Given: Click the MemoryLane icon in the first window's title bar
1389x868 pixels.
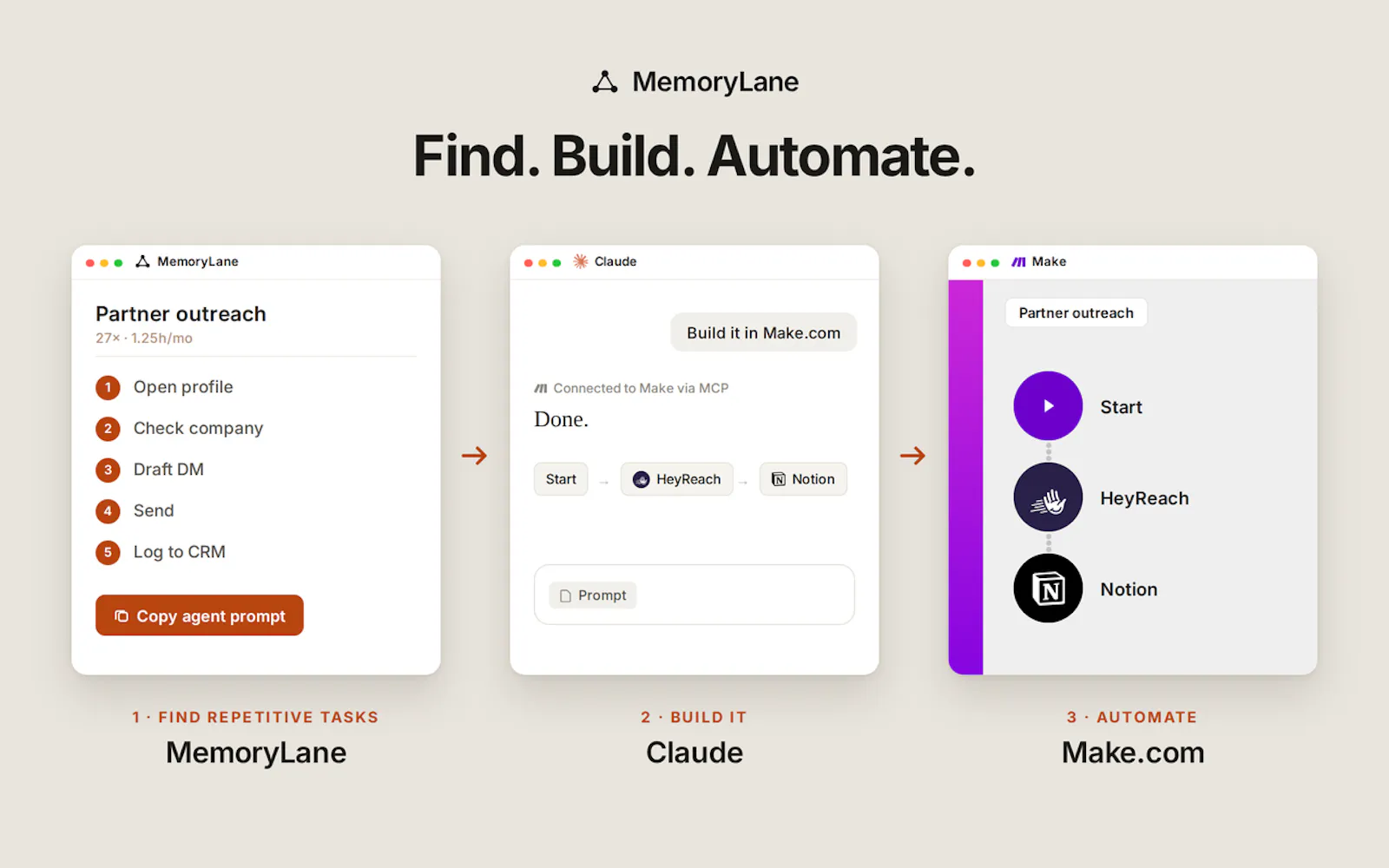Looking at the screenshot, I should pos(142,261).
